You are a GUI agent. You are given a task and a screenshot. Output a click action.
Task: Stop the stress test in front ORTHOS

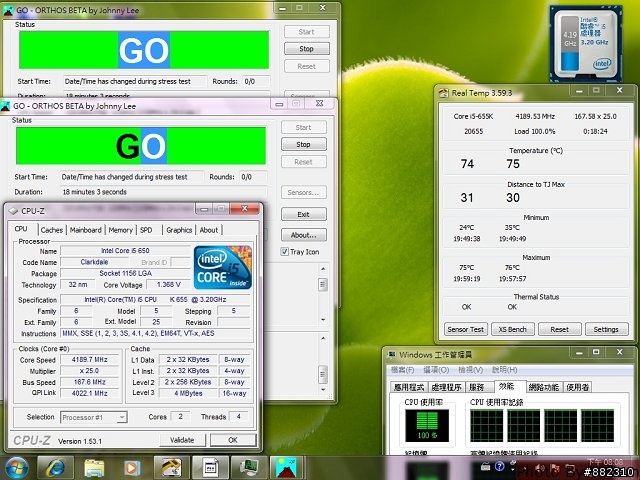click(303, 144)
